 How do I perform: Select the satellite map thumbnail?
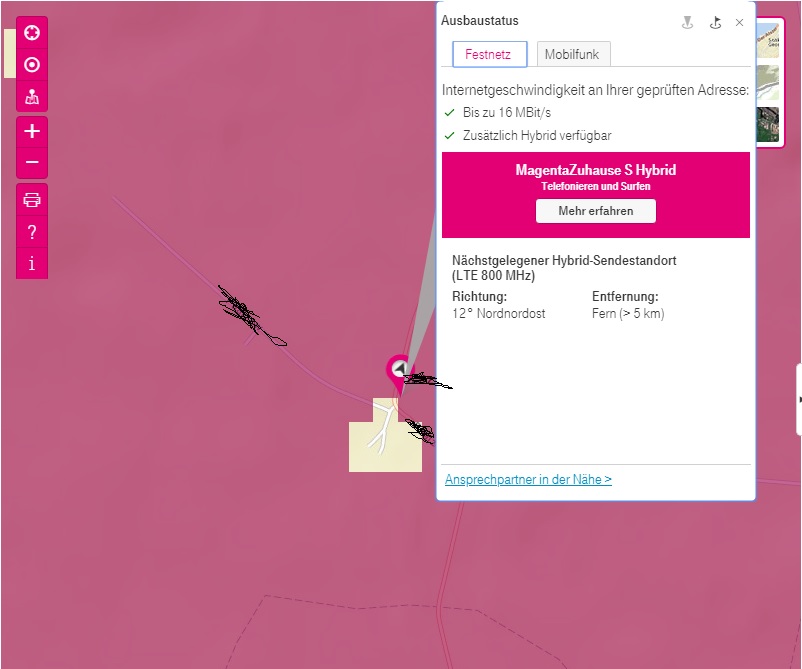tap(768, 124)
